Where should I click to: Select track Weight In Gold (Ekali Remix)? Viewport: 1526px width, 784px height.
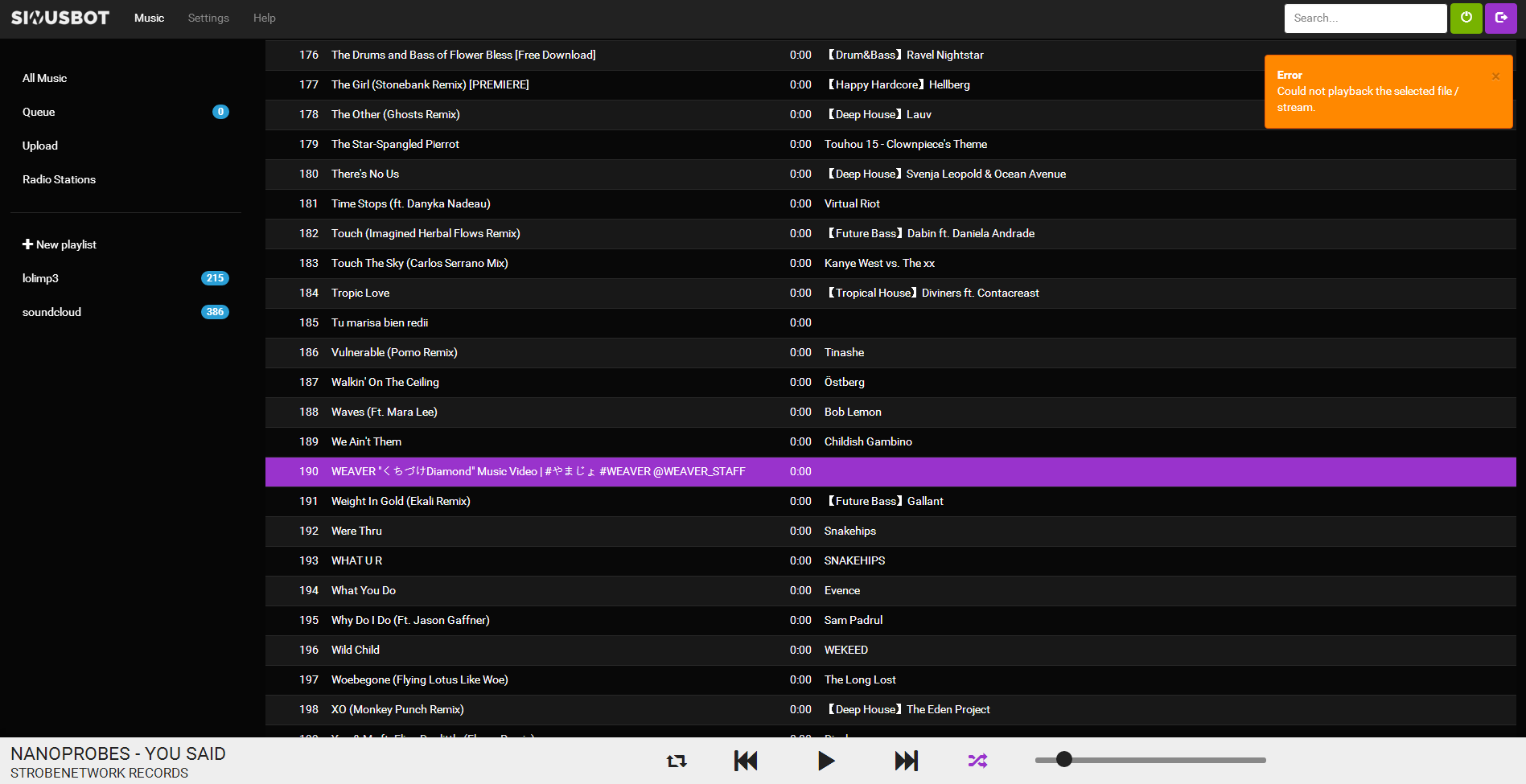891,501
